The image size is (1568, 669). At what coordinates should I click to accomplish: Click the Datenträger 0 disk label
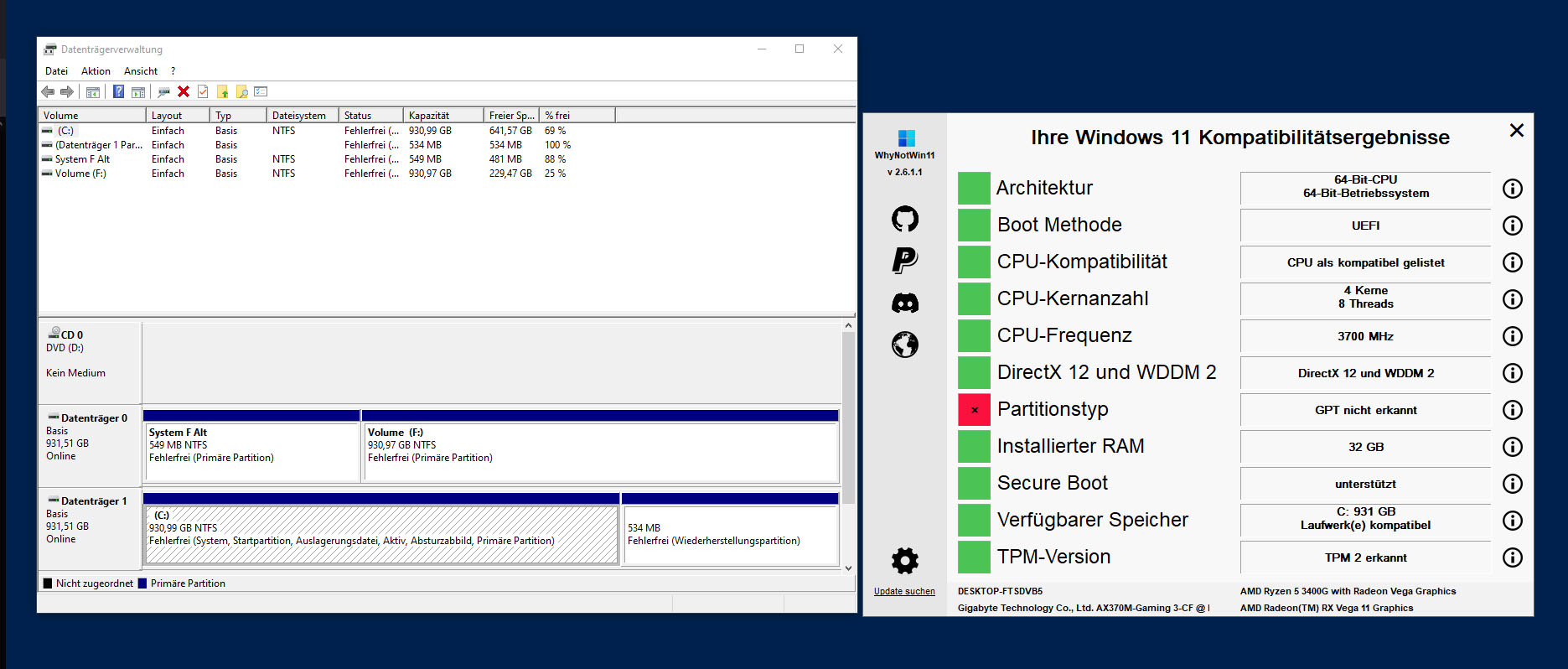[90, 445]
